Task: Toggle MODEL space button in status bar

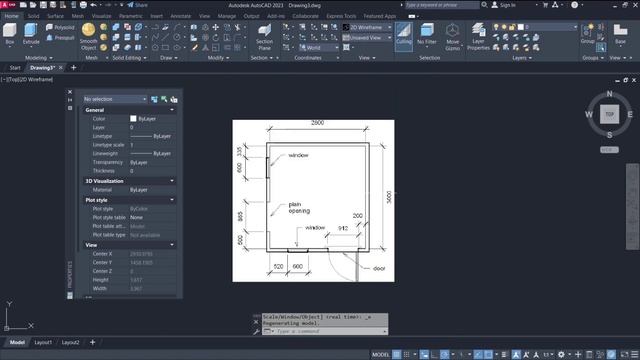Action: [380, 355]
